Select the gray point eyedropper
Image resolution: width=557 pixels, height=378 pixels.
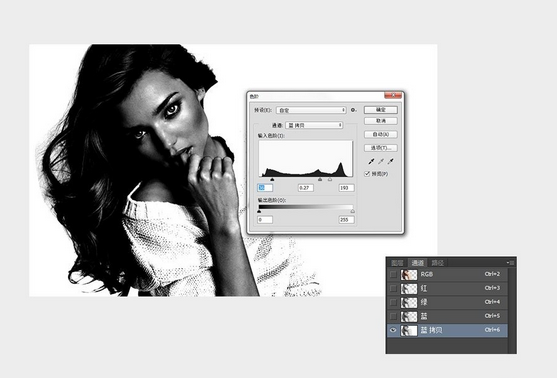(x=381, y=162)
